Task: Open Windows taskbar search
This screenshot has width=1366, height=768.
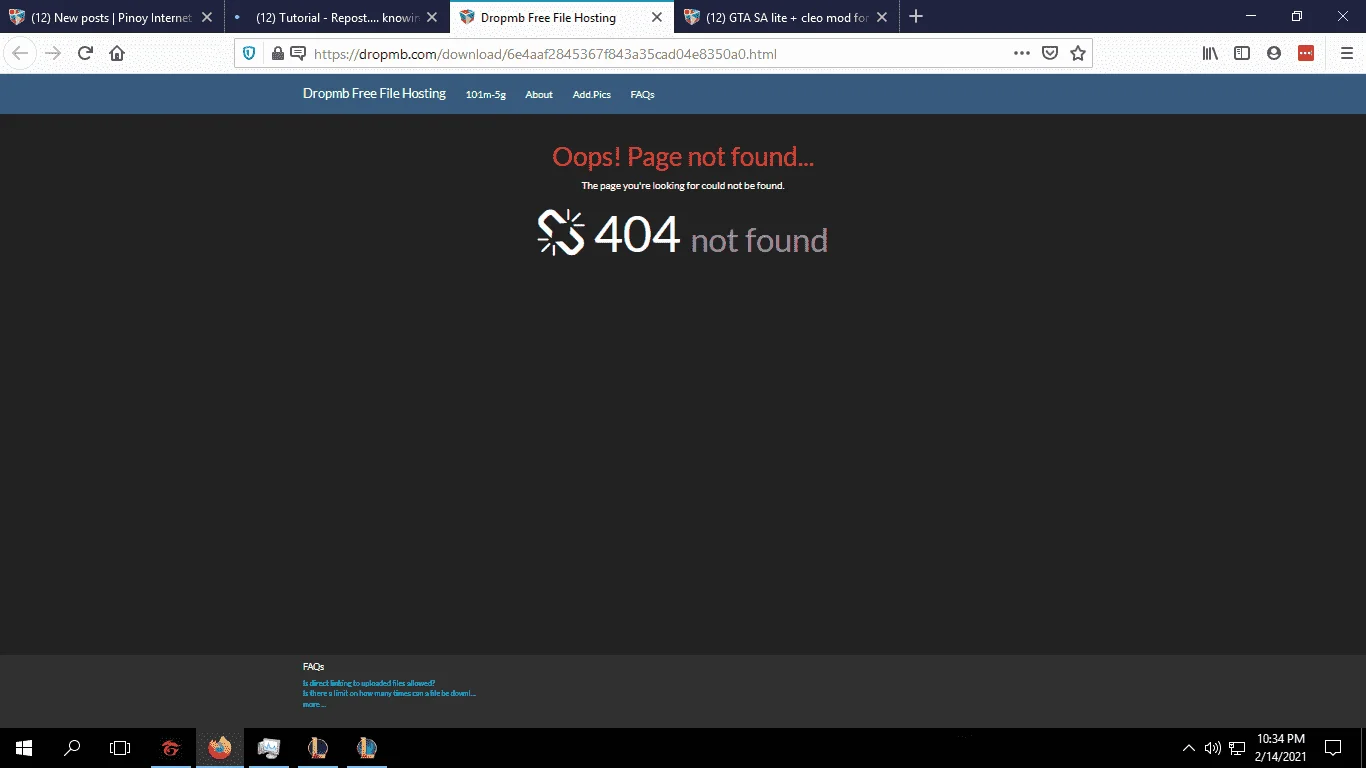Action: tap(72, 748)
